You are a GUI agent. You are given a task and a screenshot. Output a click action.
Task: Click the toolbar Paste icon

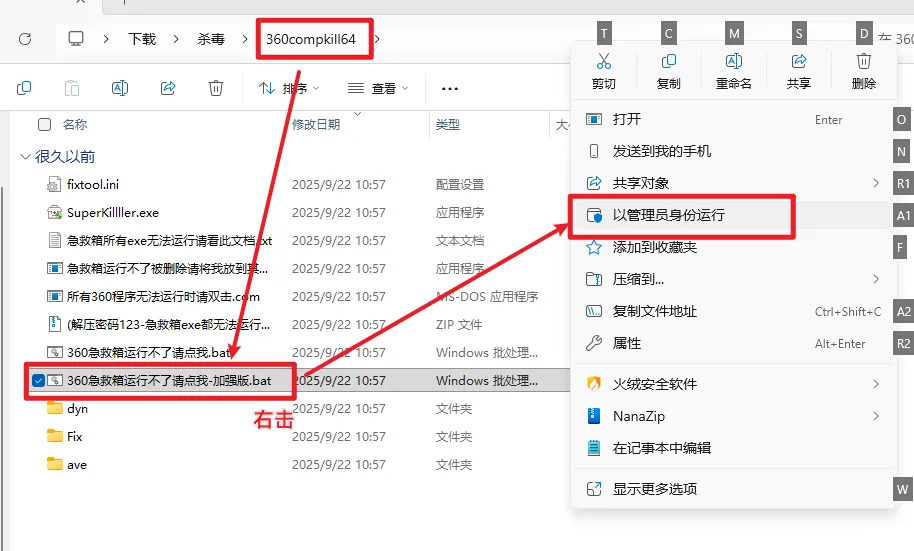(x=72, y=88)
